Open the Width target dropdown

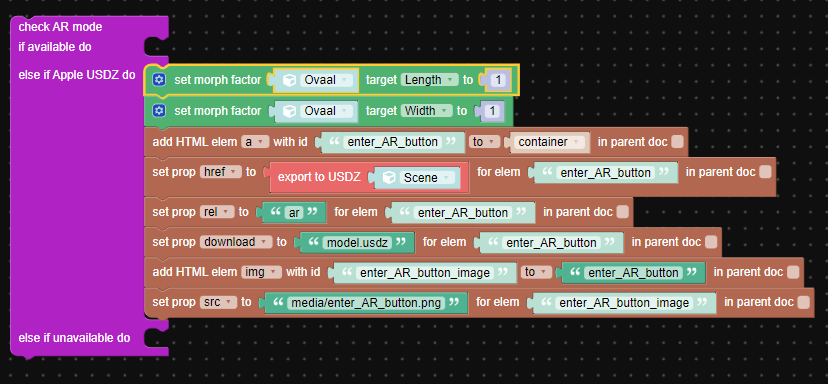coord(427,111)
